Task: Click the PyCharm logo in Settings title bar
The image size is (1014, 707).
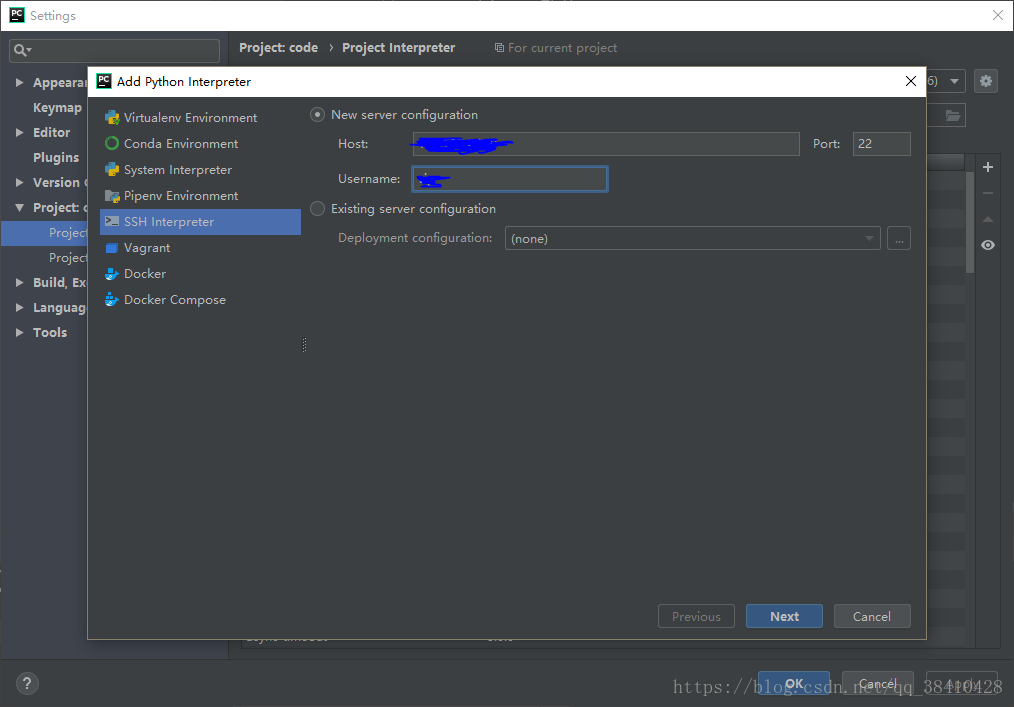Action: 17,15
